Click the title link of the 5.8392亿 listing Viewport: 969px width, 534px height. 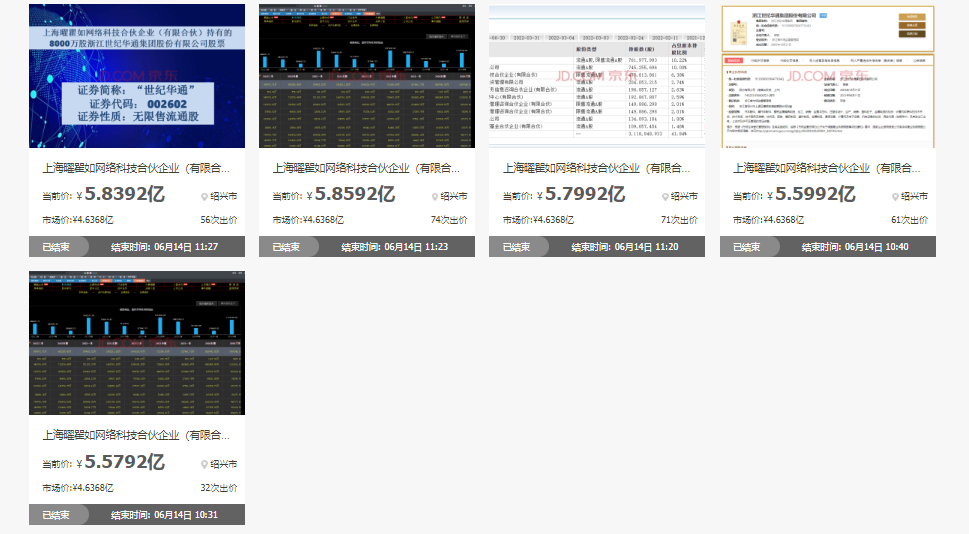coord(136,168)
